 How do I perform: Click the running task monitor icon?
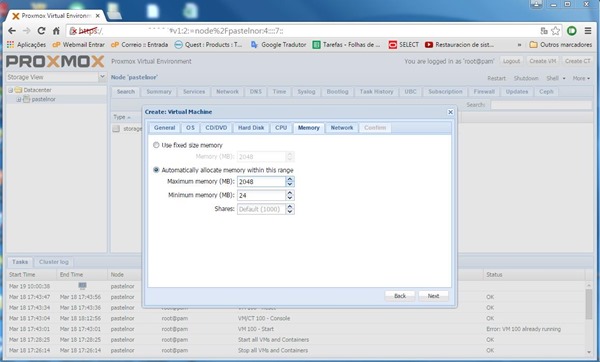click(x=82, y=285)
